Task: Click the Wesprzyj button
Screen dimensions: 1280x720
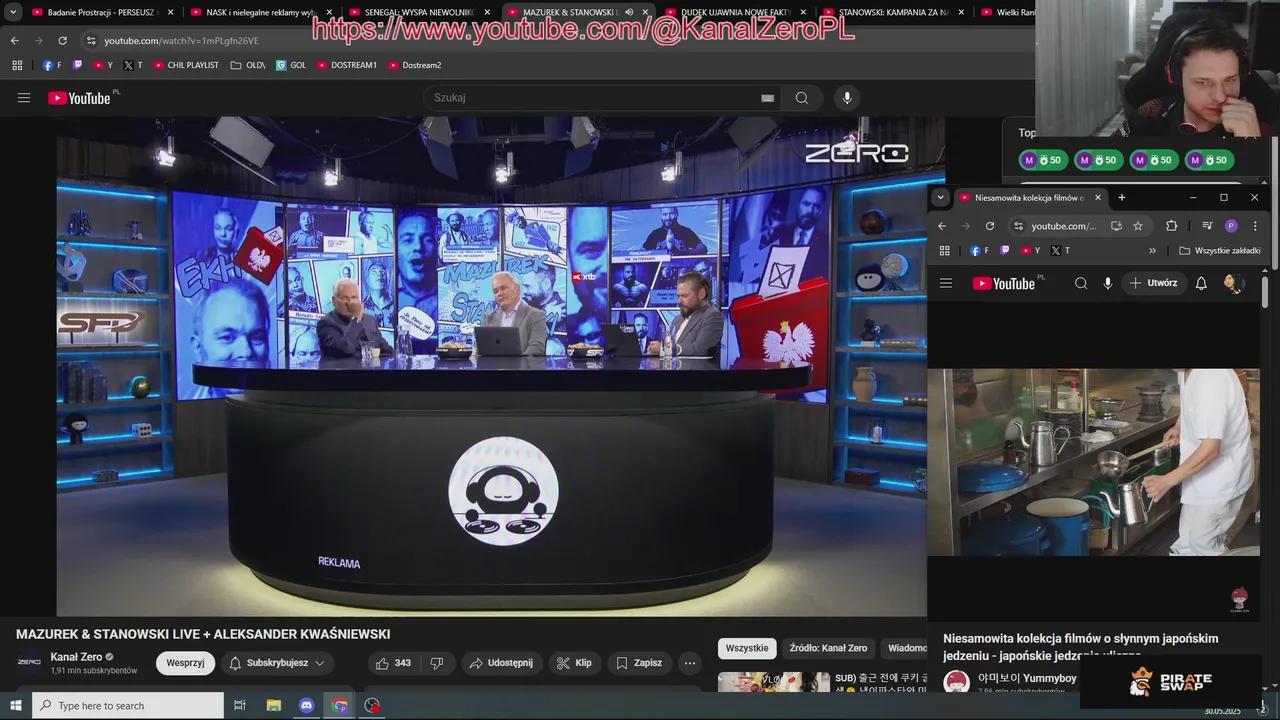Action: [x=185, y=663]
